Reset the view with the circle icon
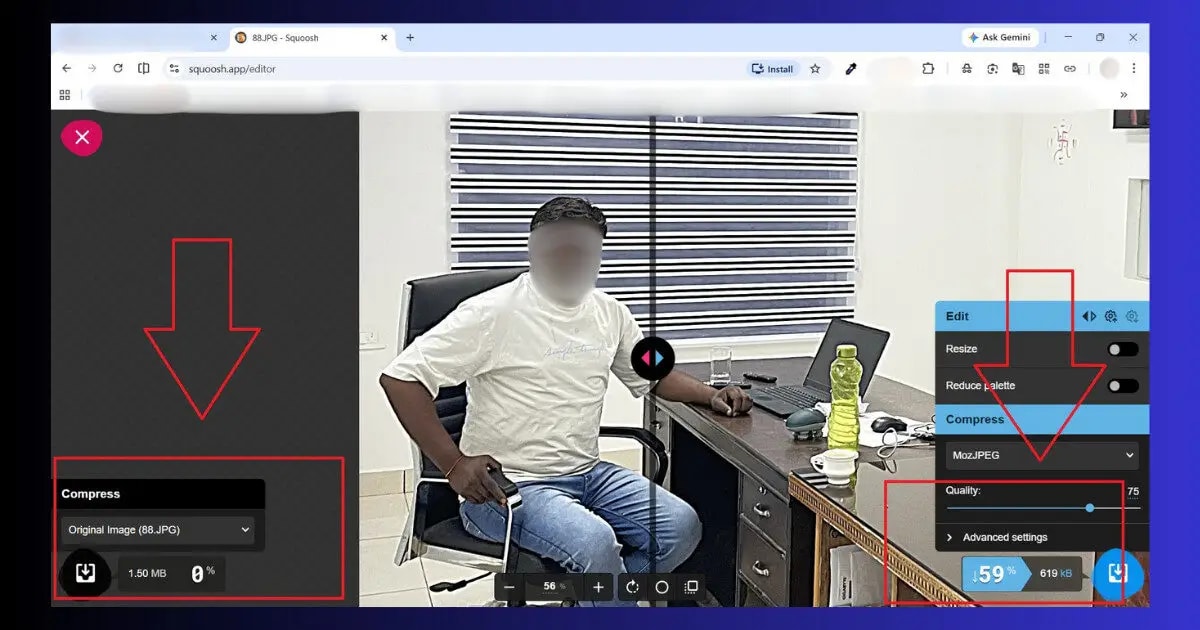 point(660,587)
